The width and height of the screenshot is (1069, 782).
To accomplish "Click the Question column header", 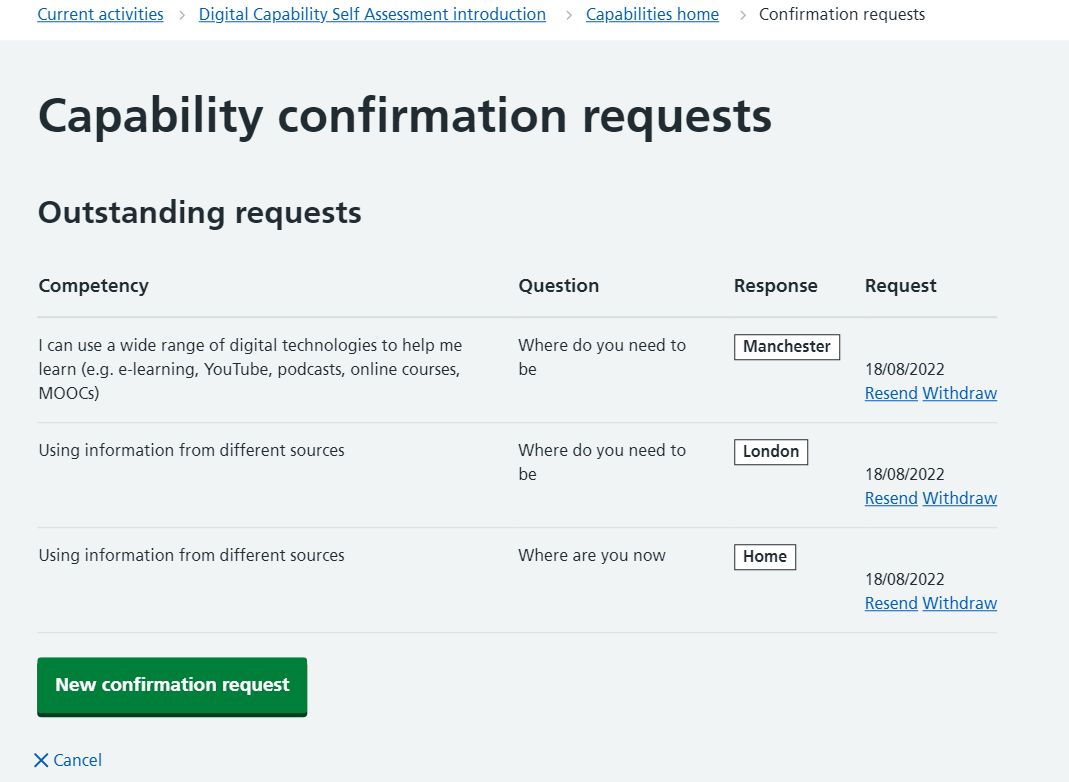I will tap(558, 286).
